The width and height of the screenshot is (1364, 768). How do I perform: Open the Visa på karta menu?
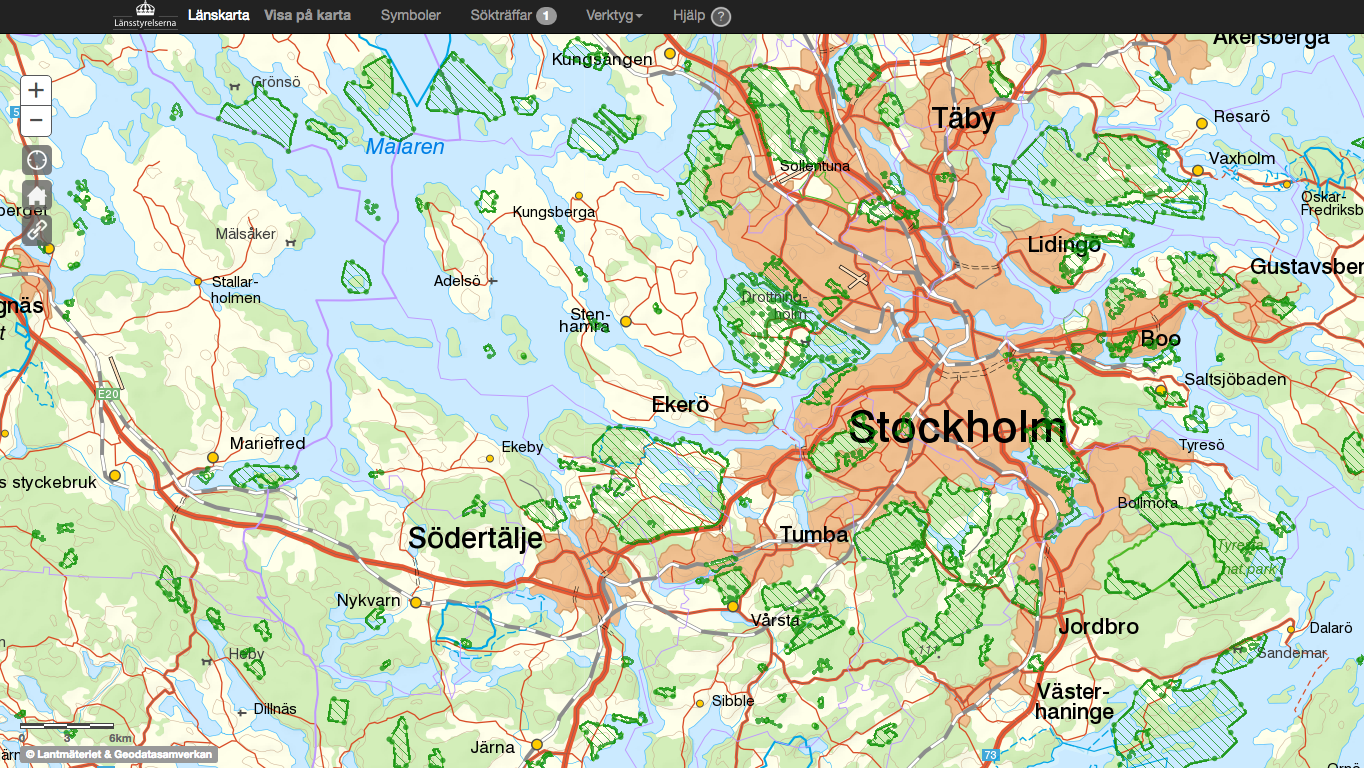click(307, 16)
